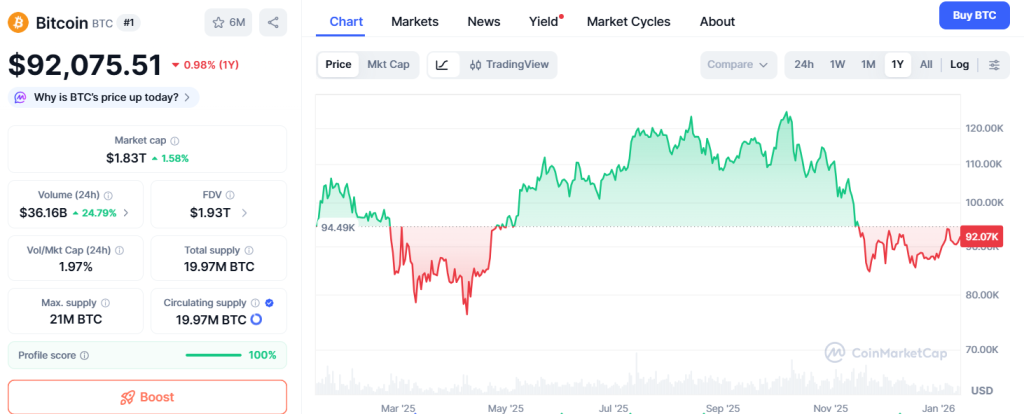Open the Compare dropdown
The width and height of the screenshot is (1024, 414).
pos(738,65)
